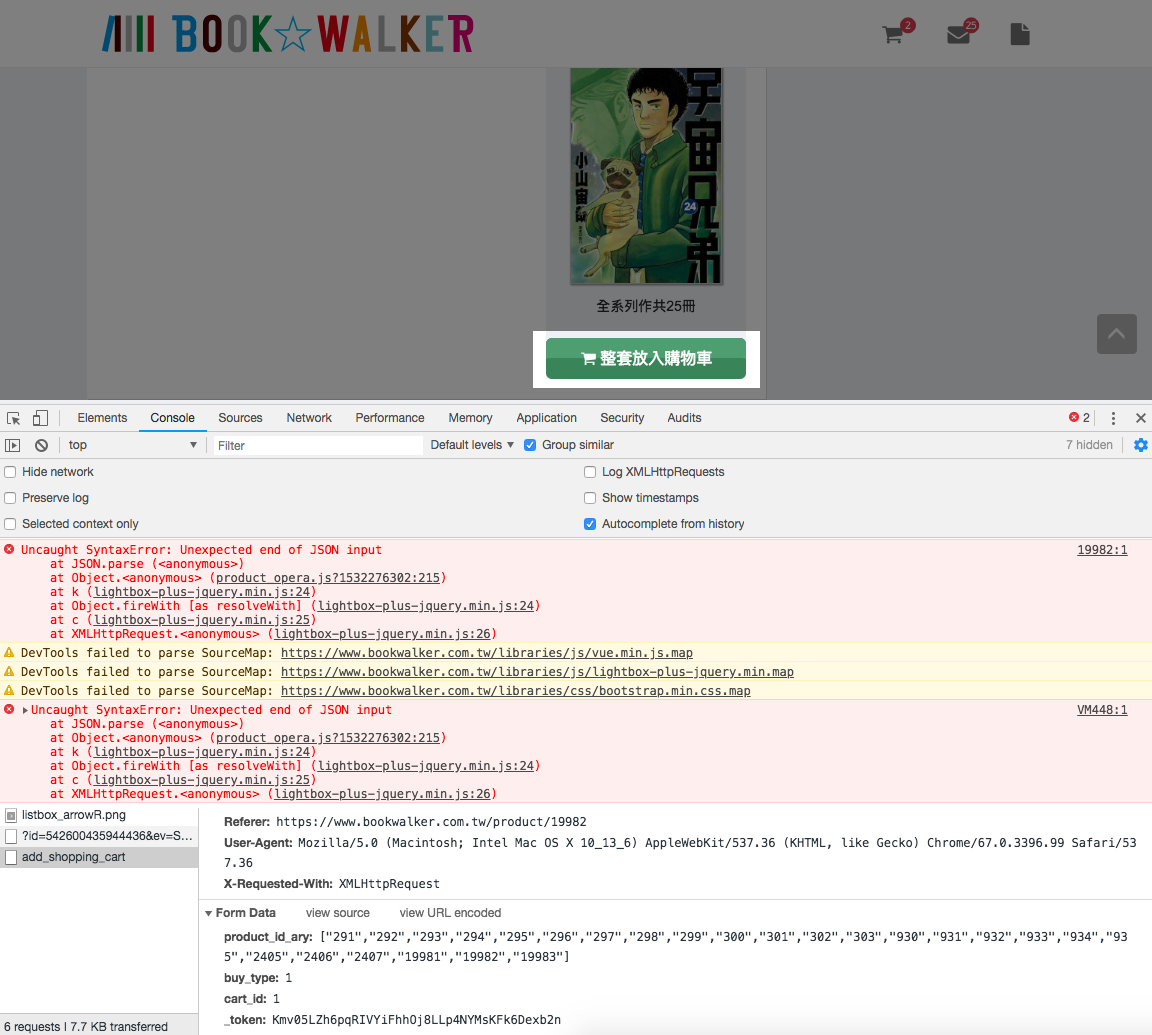1152x1035 pixels.
Task: Clear the console with the ban icon
Action: tap(41, 445)
